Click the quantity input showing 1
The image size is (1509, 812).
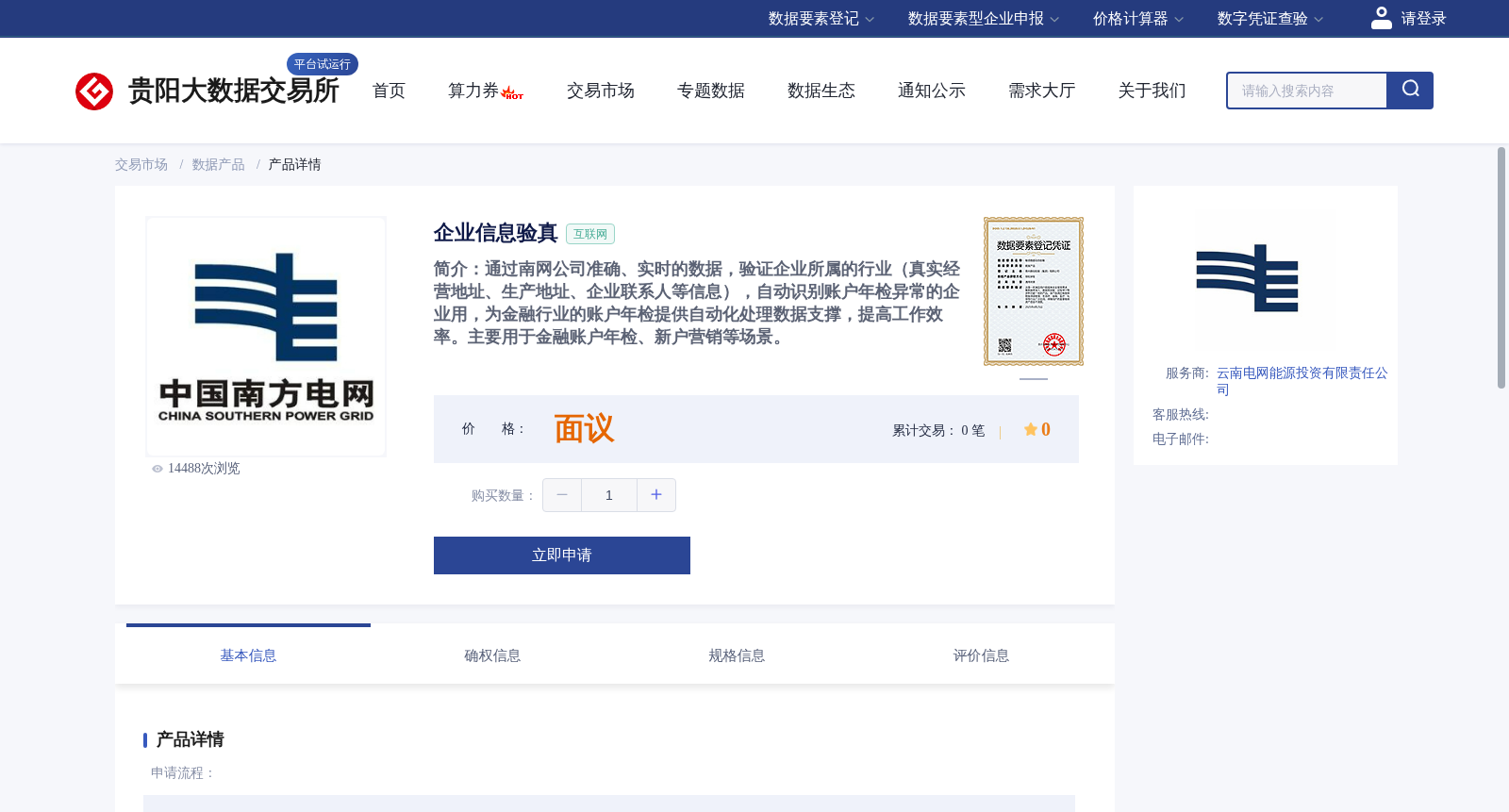(609, 495)
